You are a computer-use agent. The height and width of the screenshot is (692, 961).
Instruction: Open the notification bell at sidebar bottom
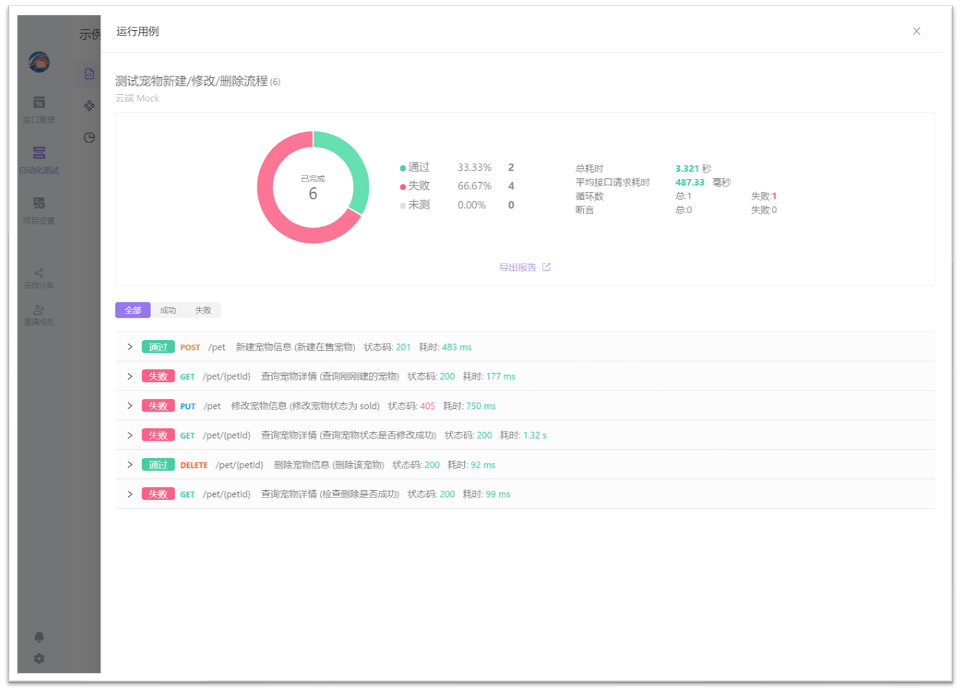click(39, 637)
